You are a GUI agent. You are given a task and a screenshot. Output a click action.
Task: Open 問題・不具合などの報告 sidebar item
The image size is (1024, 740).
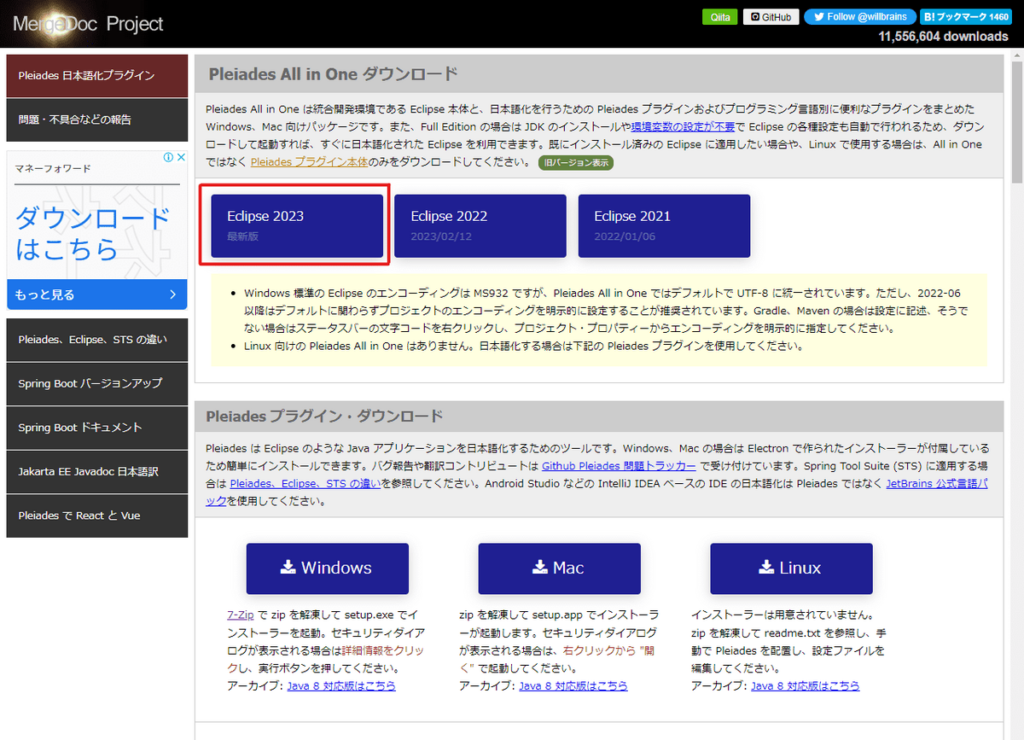click(x=97, y=120)
